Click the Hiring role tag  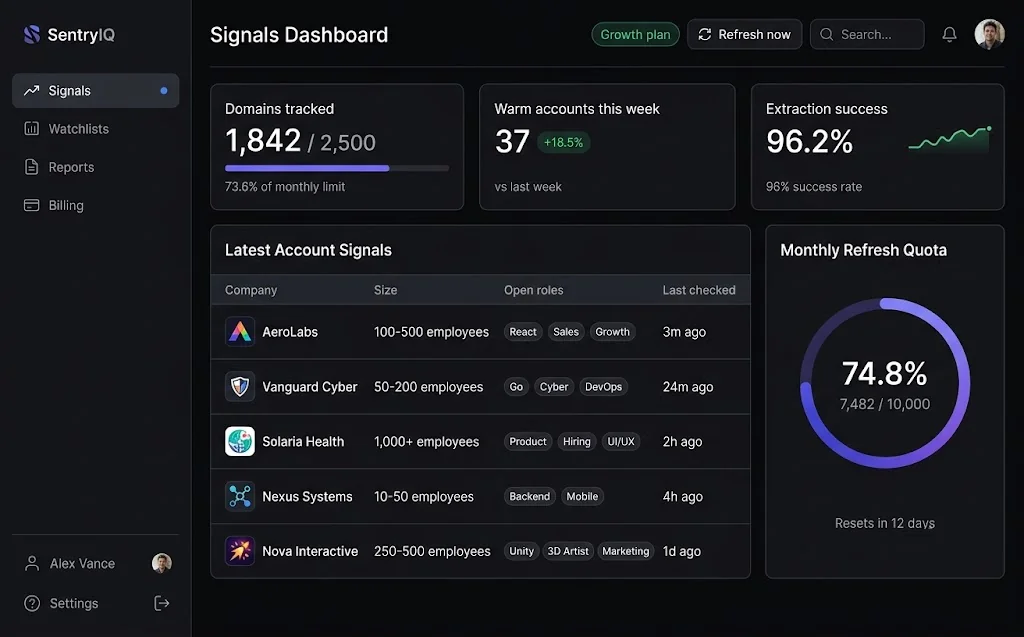(x=577, y=442)
